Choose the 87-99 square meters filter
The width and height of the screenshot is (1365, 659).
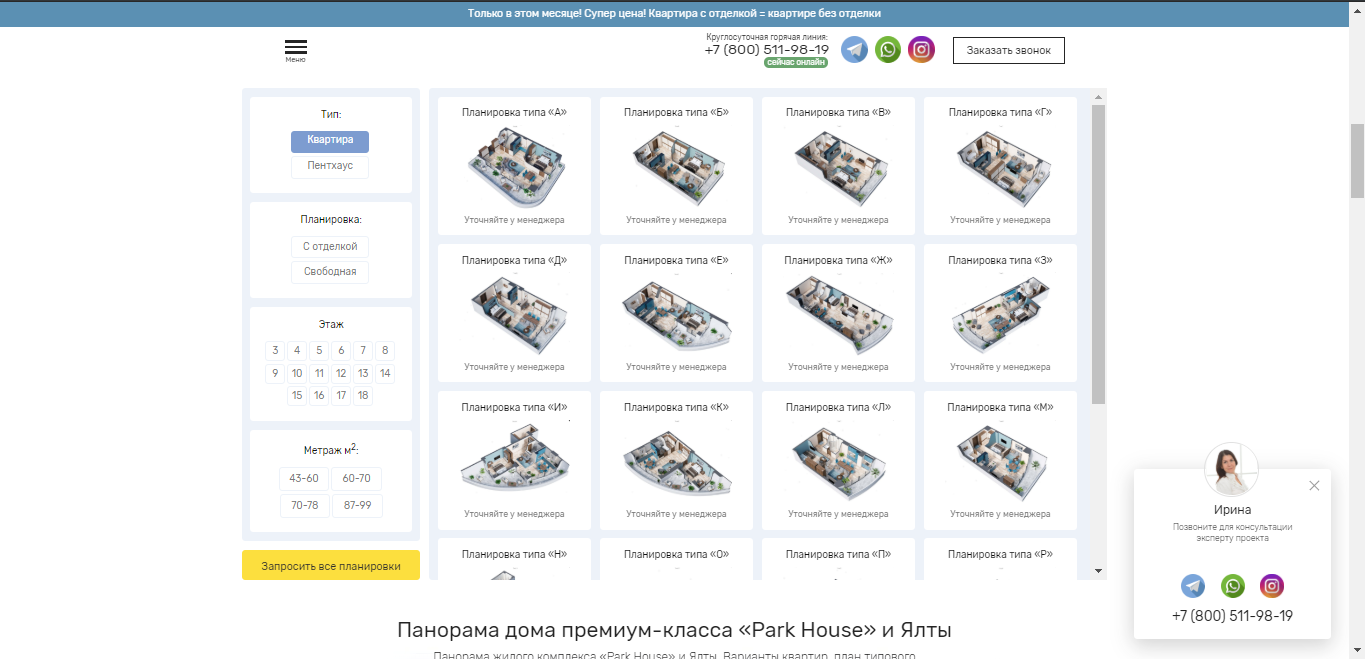[x=357, y=505]
